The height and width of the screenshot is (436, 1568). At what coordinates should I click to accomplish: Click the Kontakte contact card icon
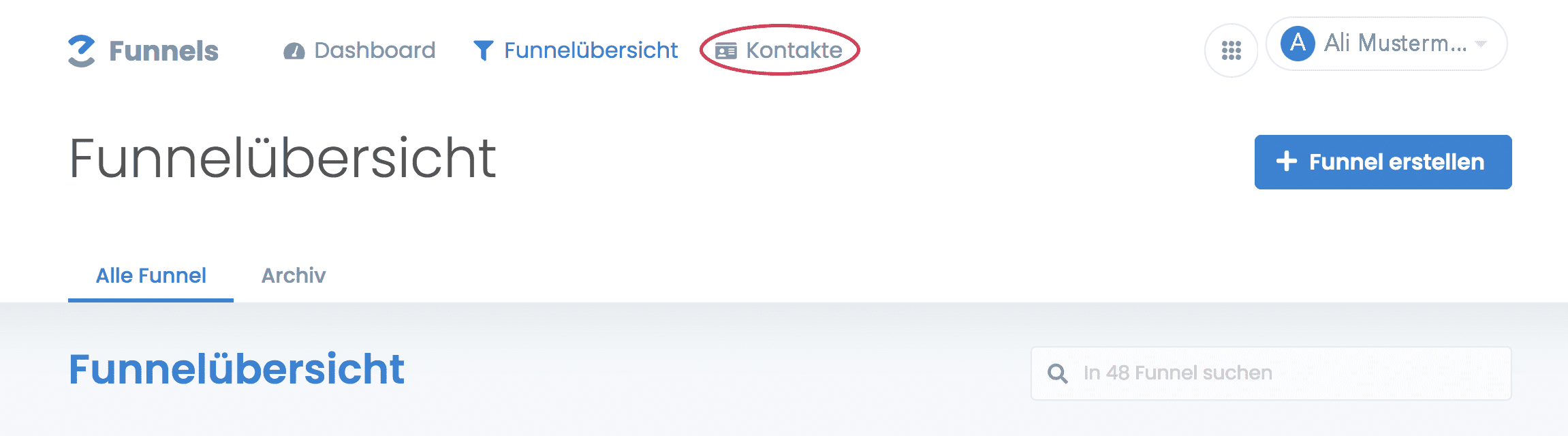[x=726, y=51]
